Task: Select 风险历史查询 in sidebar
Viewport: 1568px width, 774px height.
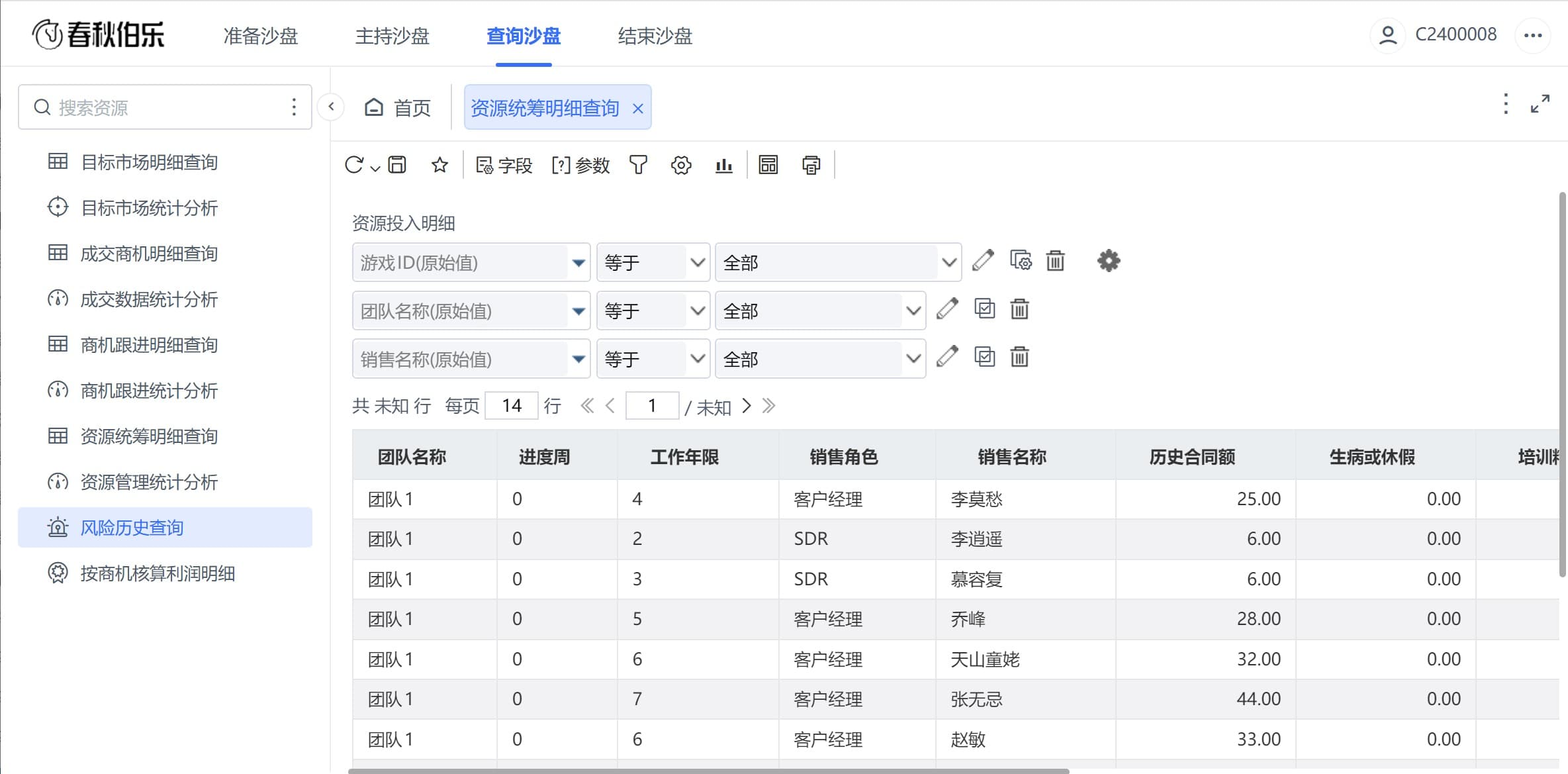Action: click(165, 528)
